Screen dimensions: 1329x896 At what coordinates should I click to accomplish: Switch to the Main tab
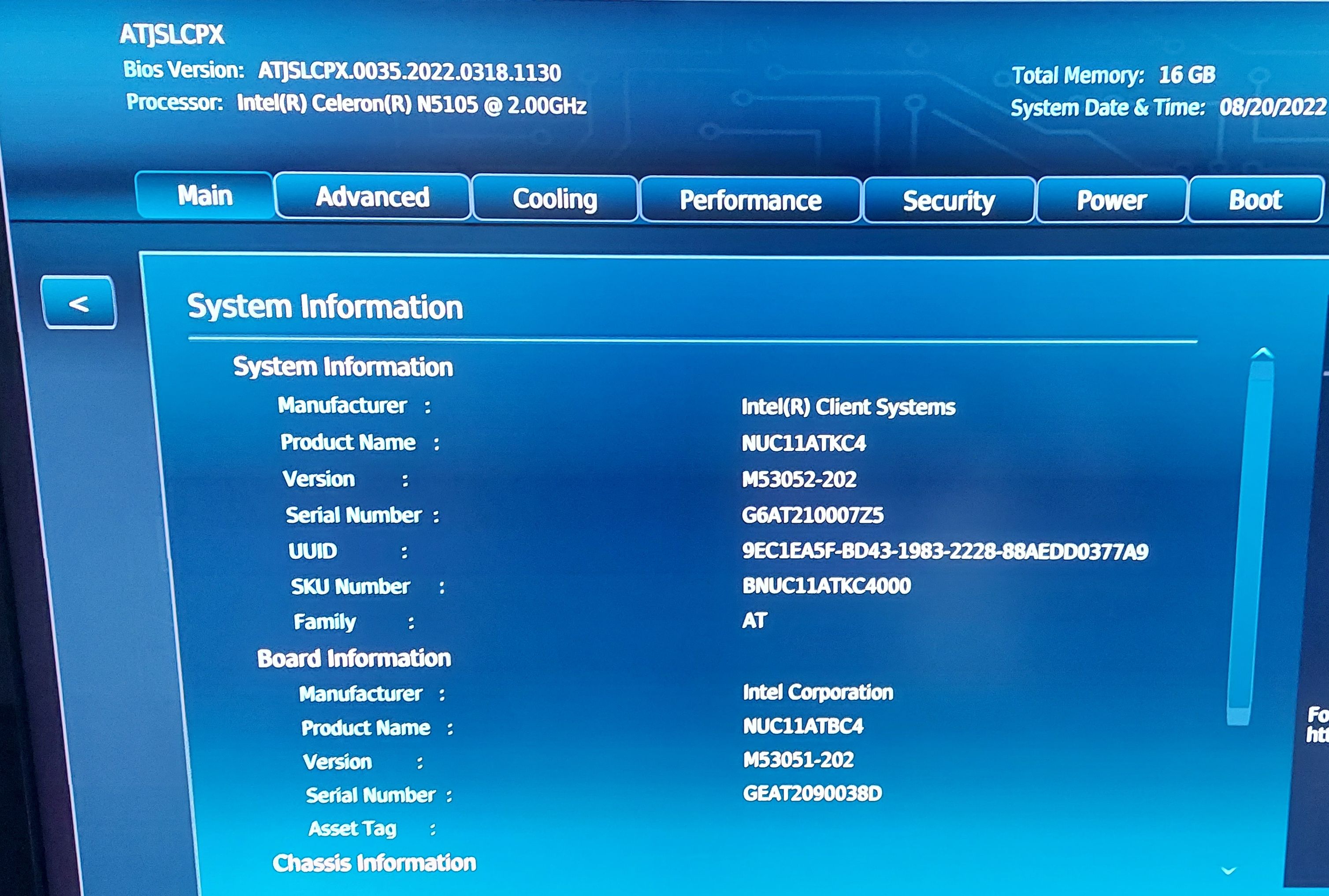pos(204,195)
